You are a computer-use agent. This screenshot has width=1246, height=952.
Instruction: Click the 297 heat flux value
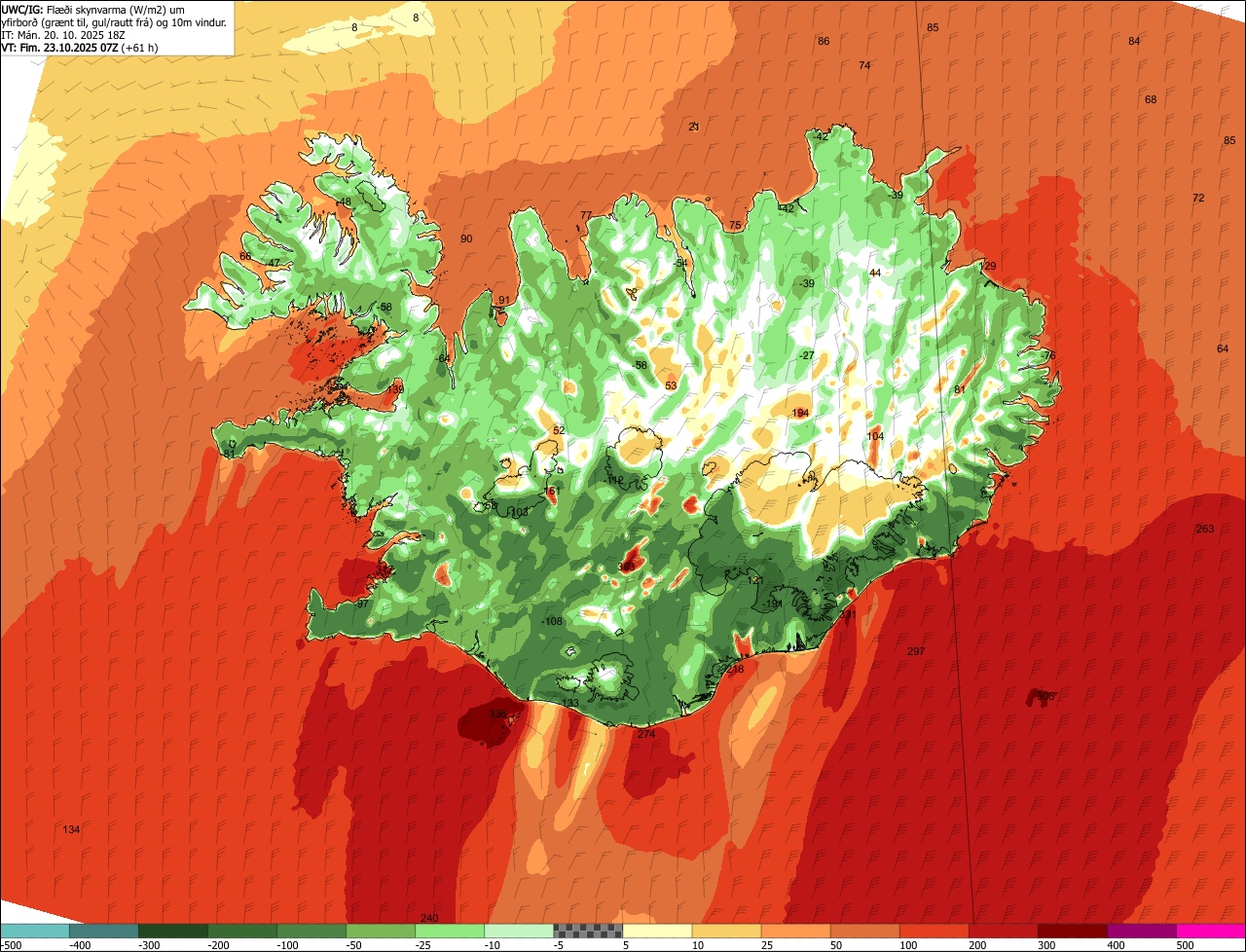(915, 651)
